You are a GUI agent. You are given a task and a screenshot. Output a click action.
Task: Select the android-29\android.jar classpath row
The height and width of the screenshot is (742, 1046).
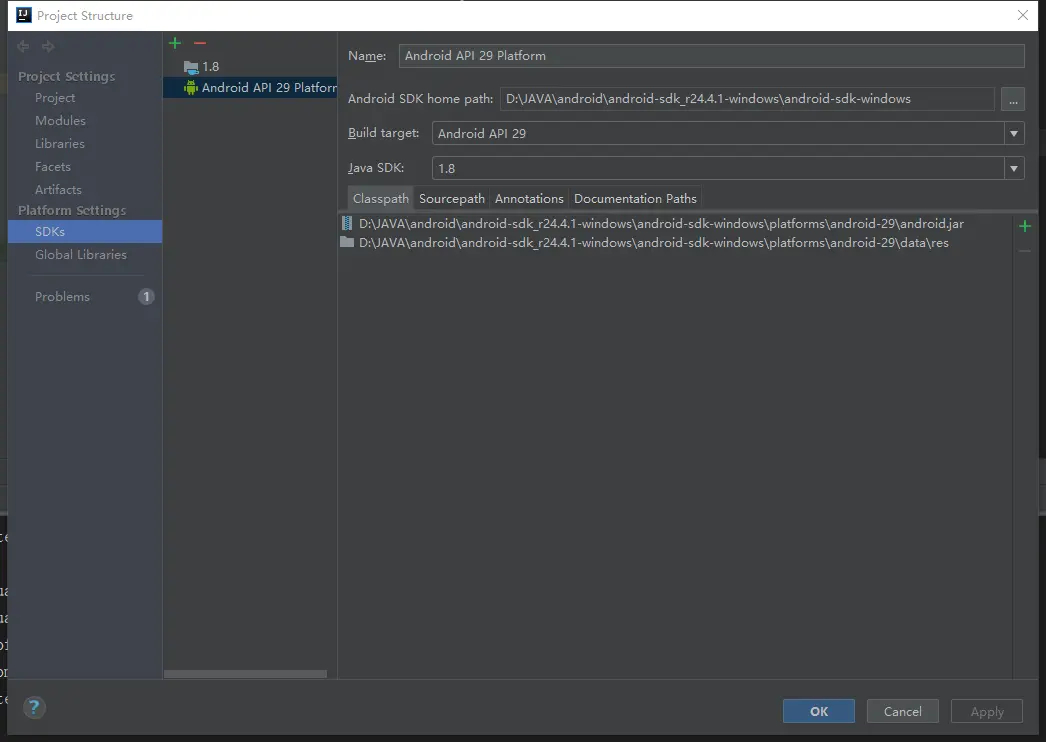[675, 224]
